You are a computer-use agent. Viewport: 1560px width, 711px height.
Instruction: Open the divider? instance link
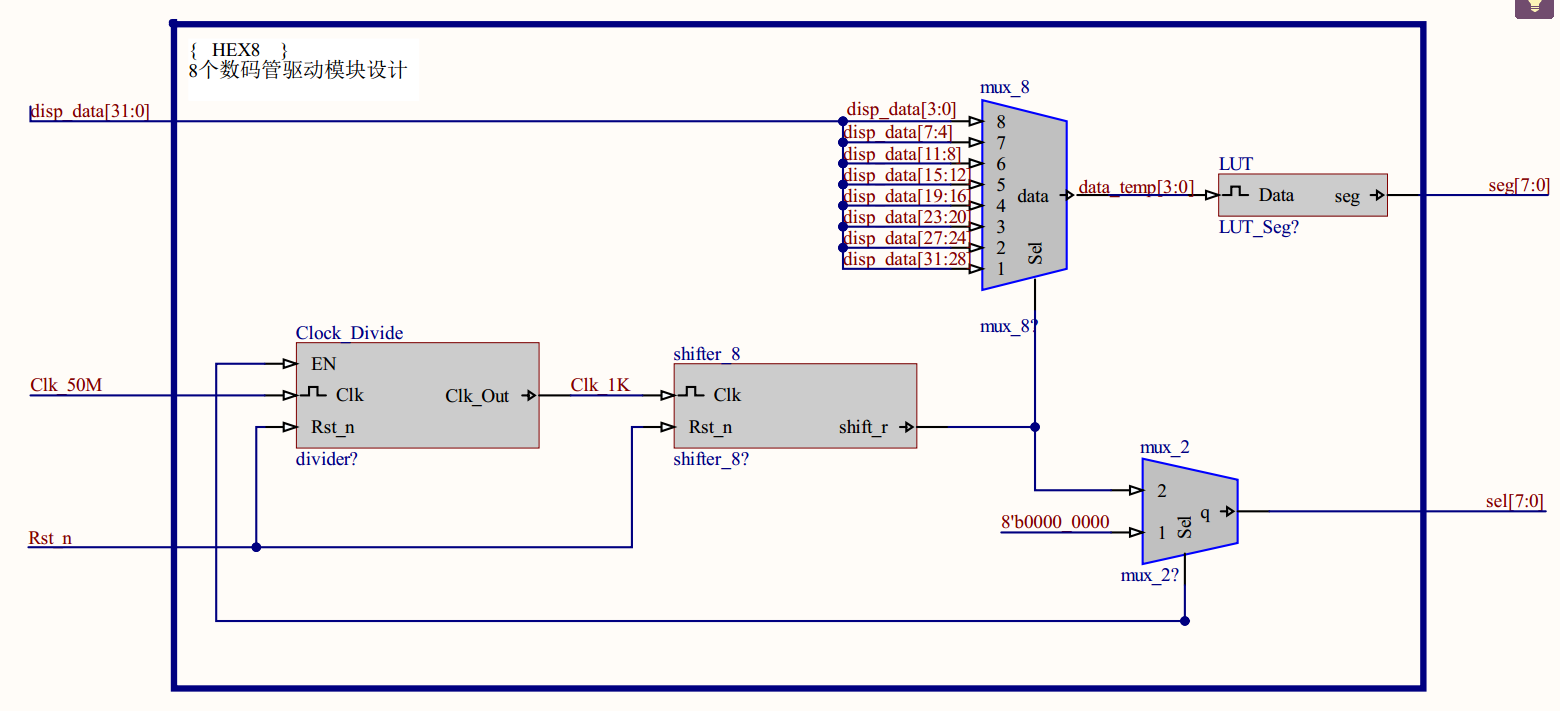pyautogui.click(x=324, y=459)
